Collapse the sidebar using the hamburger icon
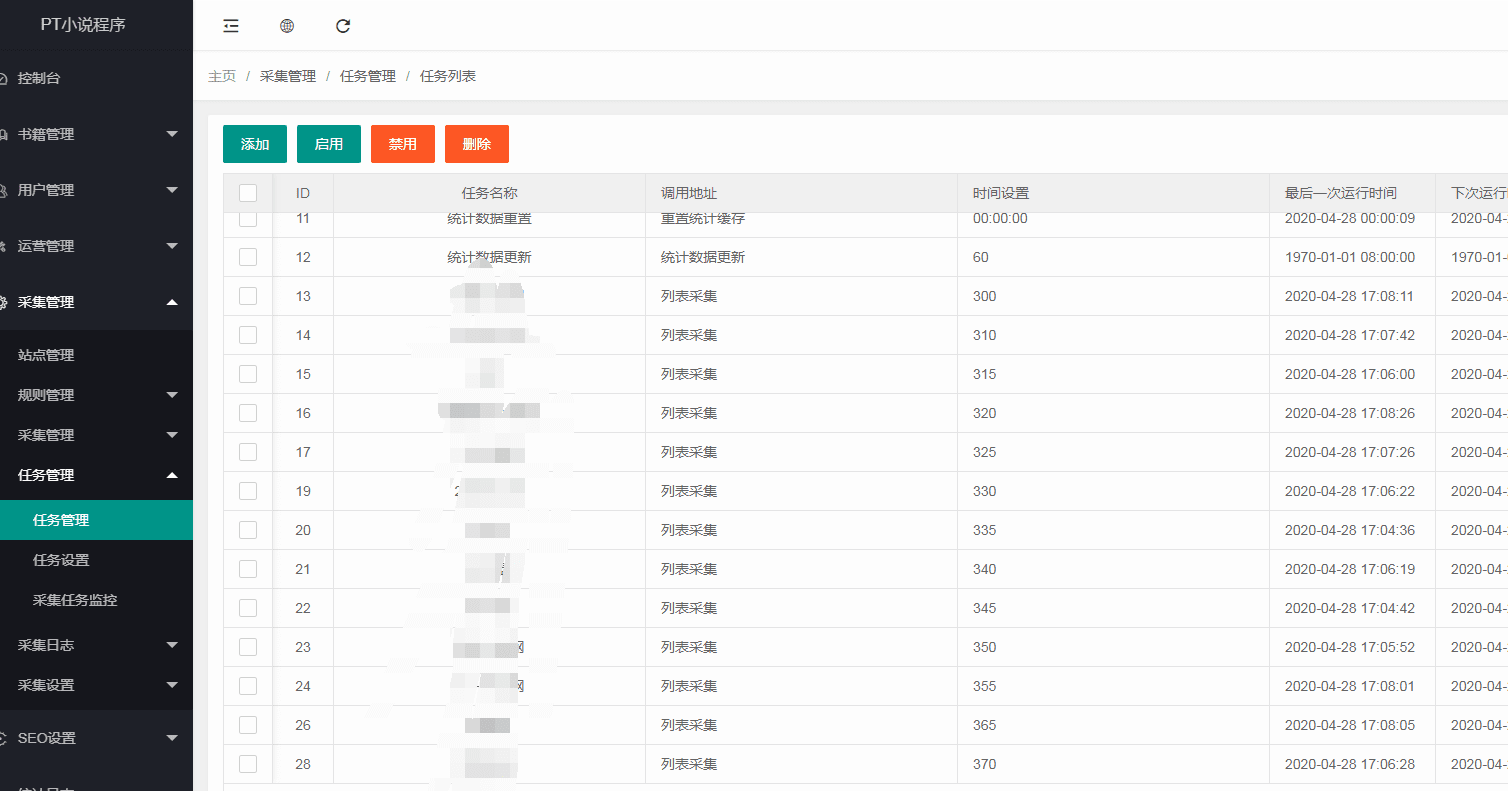1508x791 pixels. 231,26
